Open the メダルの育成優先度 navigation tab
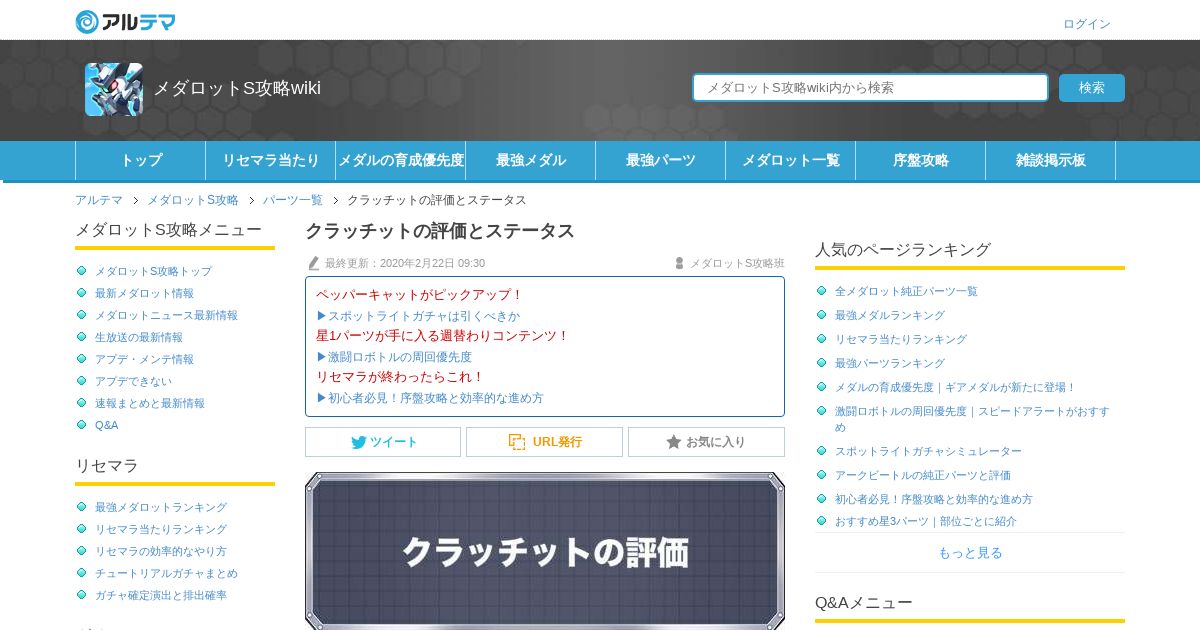1200x630 pixels. [401, 160]
